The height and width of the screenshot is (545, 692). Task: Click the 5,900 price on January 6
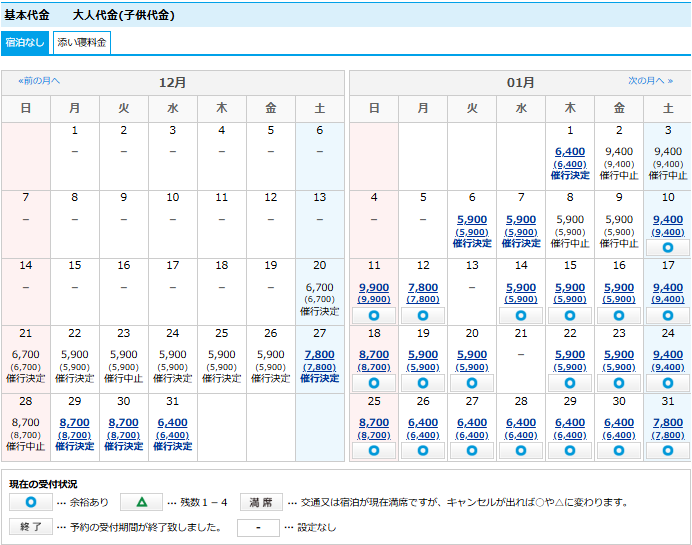[x=472, y=220]
